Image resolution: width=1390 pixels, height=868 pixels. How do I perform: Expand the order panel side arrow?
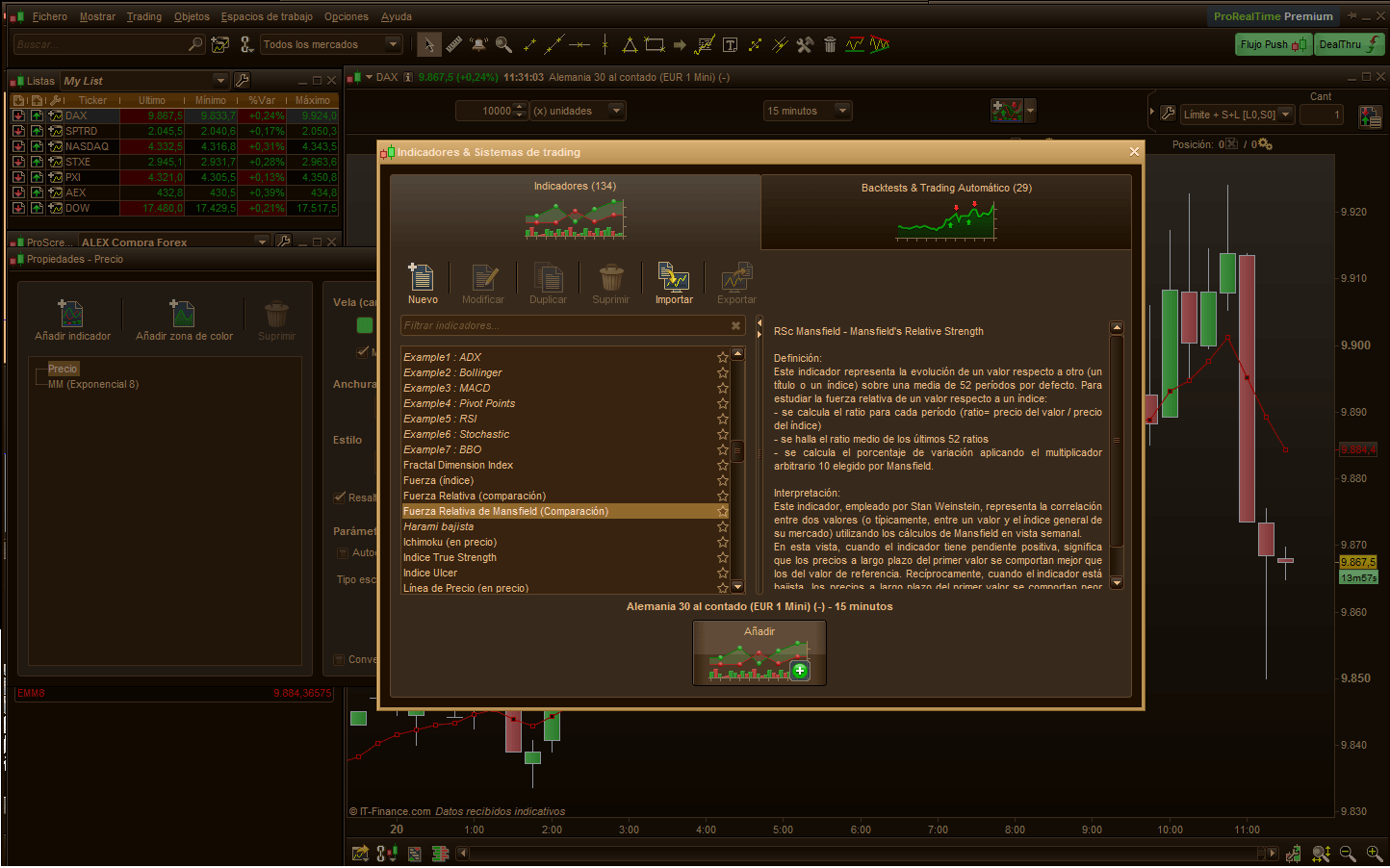coord(1152,113)
